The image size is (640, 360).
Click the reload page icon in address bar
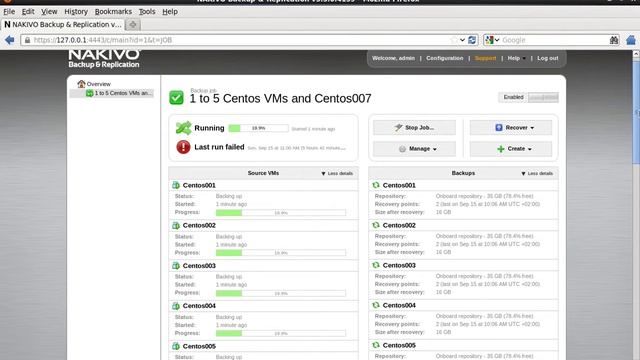point(472,40)
